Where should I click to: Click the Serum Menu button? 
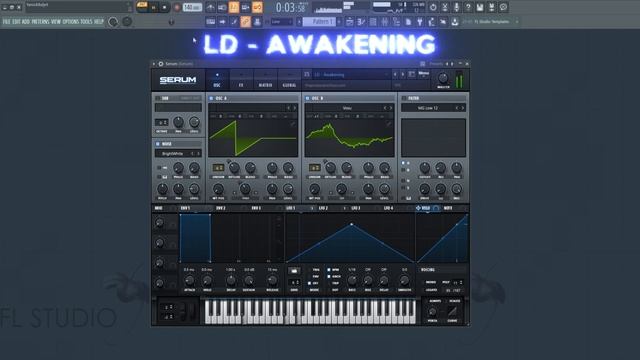(424, 73)
